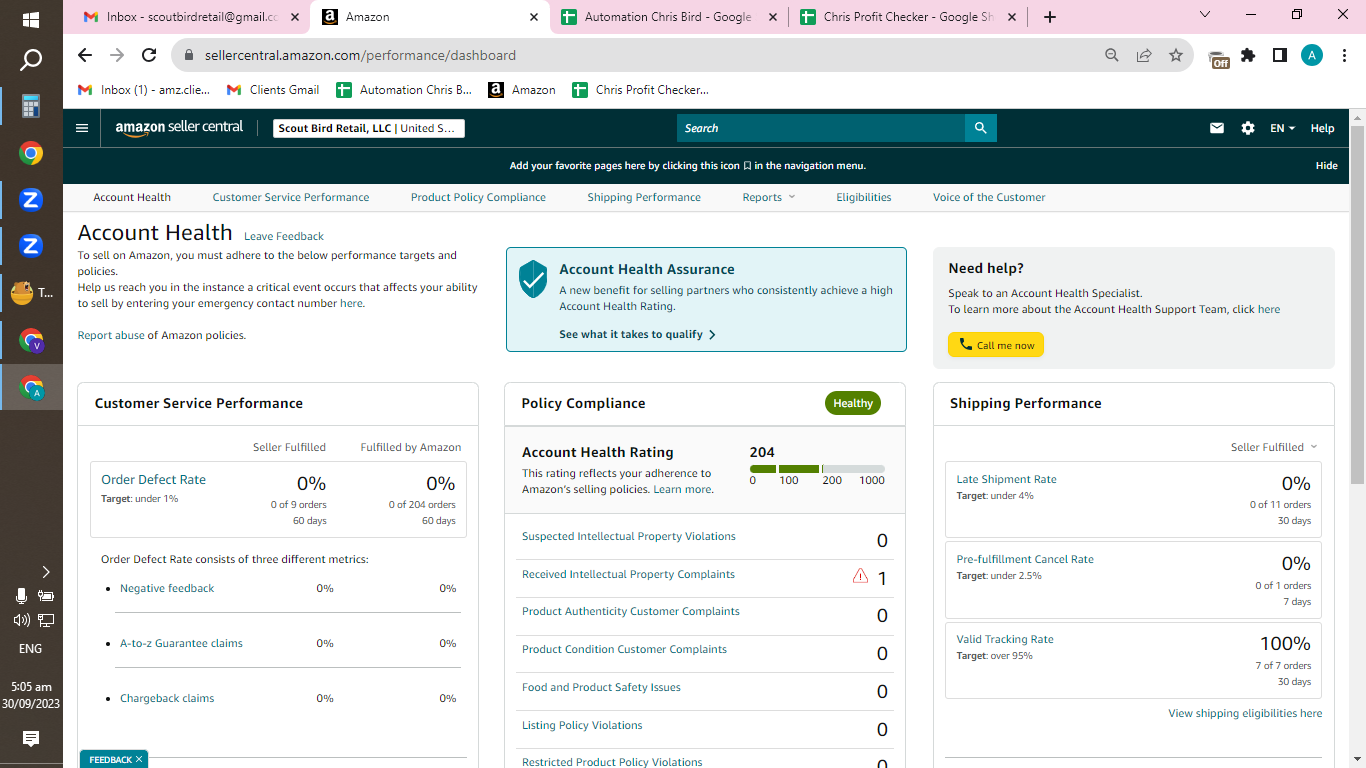The height and width of the screenshot is (768, 1366).
Task: Close the Feedback widget
Action: point(139,760)
